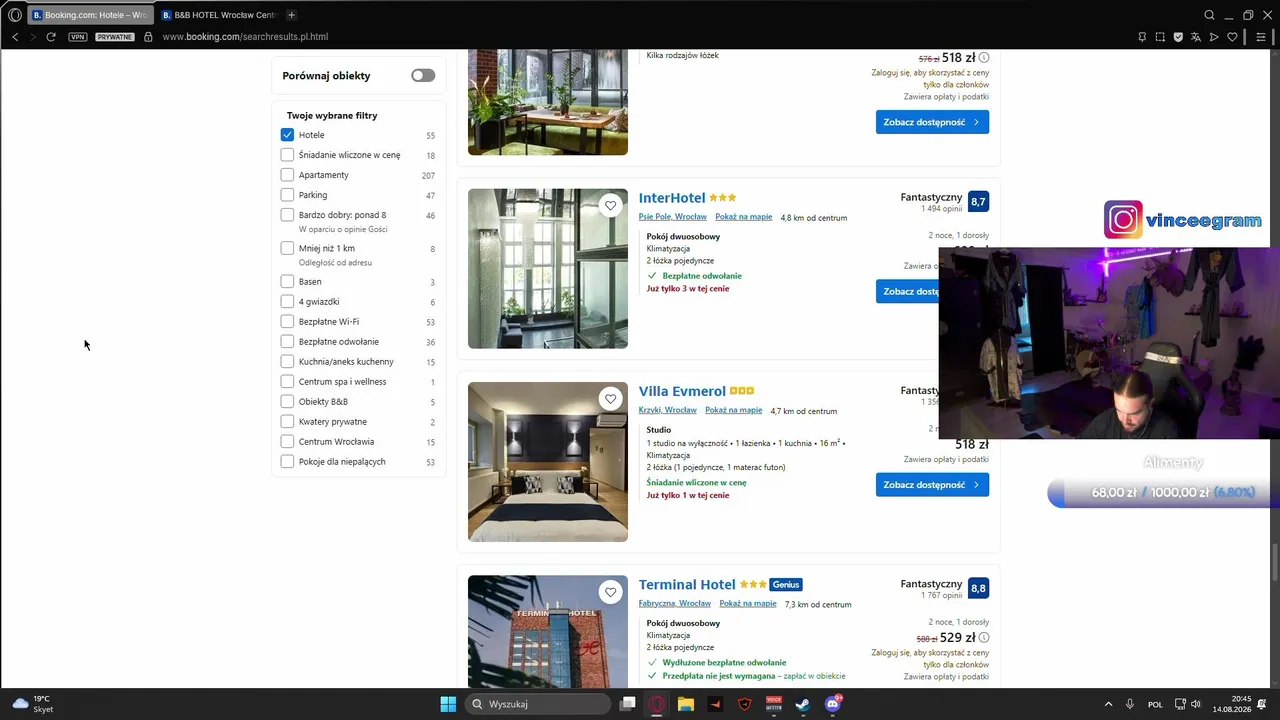Open the Villa Evmerol listing title
This screenshot has height=720, width=1280.
pyautogui.click(x=682, y=391)
